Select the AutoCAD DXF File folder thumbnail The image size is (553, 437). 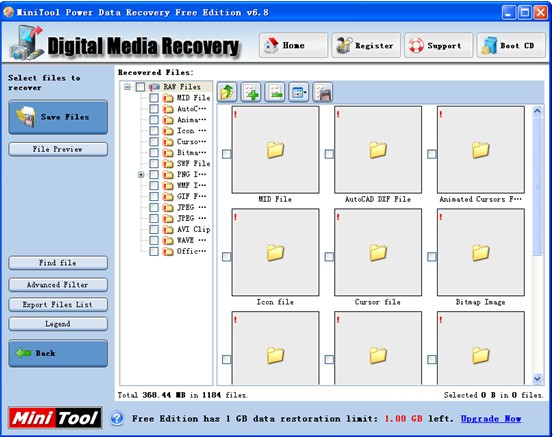tap(378, 150)
